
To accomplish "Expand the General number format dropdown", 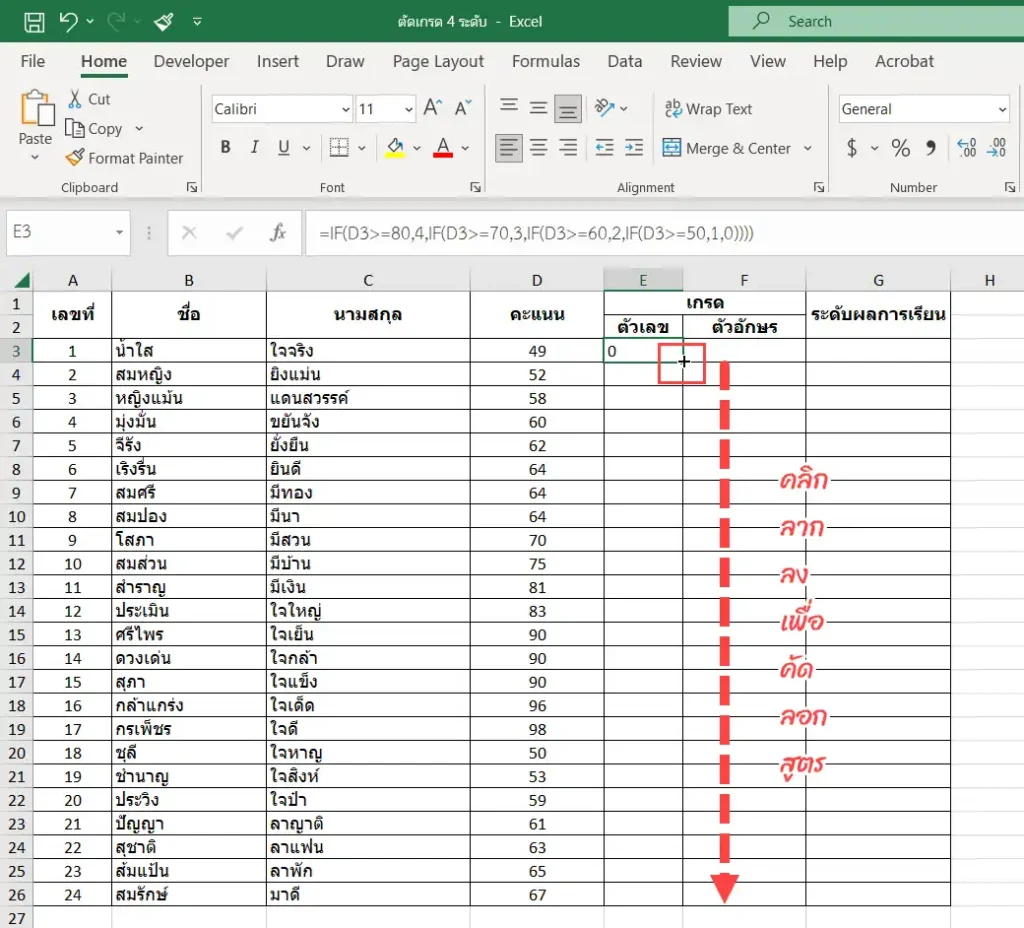I will [1002, 110].
